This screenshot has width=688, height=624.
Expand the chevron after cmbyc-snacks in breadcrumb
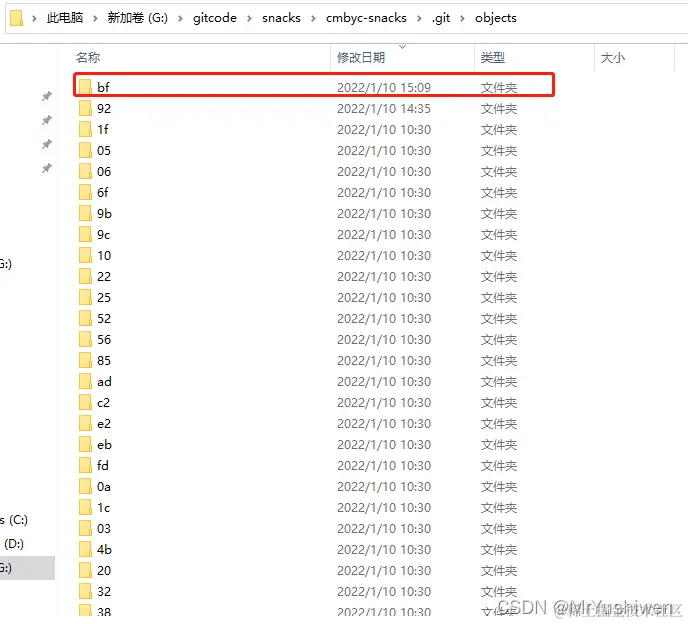click(x=419, y=18)
